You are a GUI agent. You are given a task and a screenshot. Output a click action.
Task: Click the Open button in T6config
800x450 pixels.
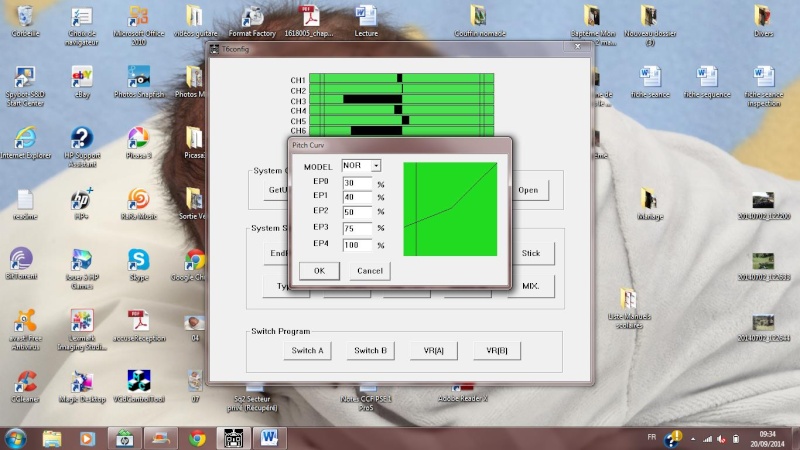(x=529, y=190)
